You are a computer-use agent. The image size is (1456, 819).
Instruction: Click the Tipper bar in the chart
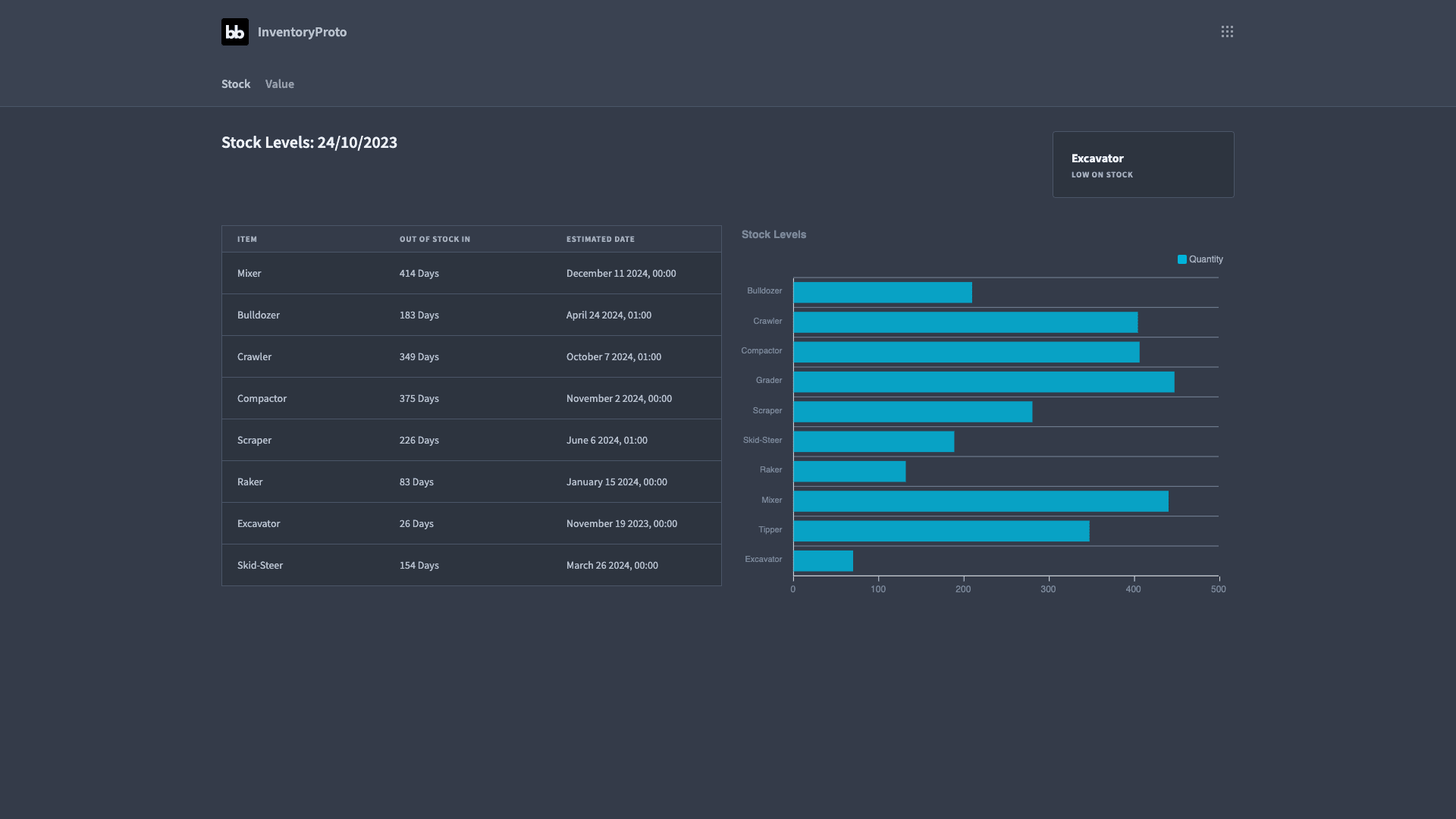(941, 531)
